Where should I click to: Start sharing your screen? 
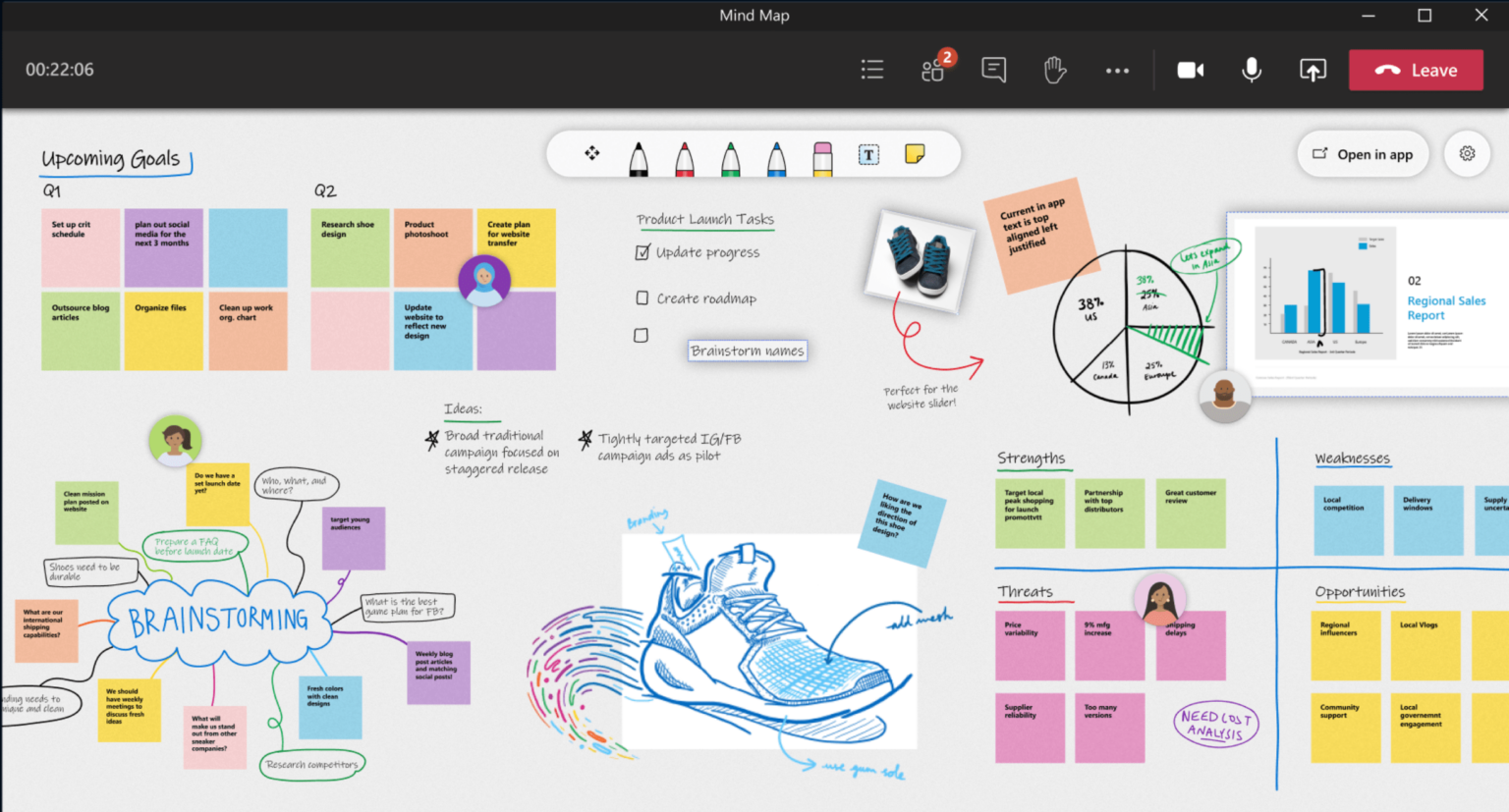pos(1313,70)
